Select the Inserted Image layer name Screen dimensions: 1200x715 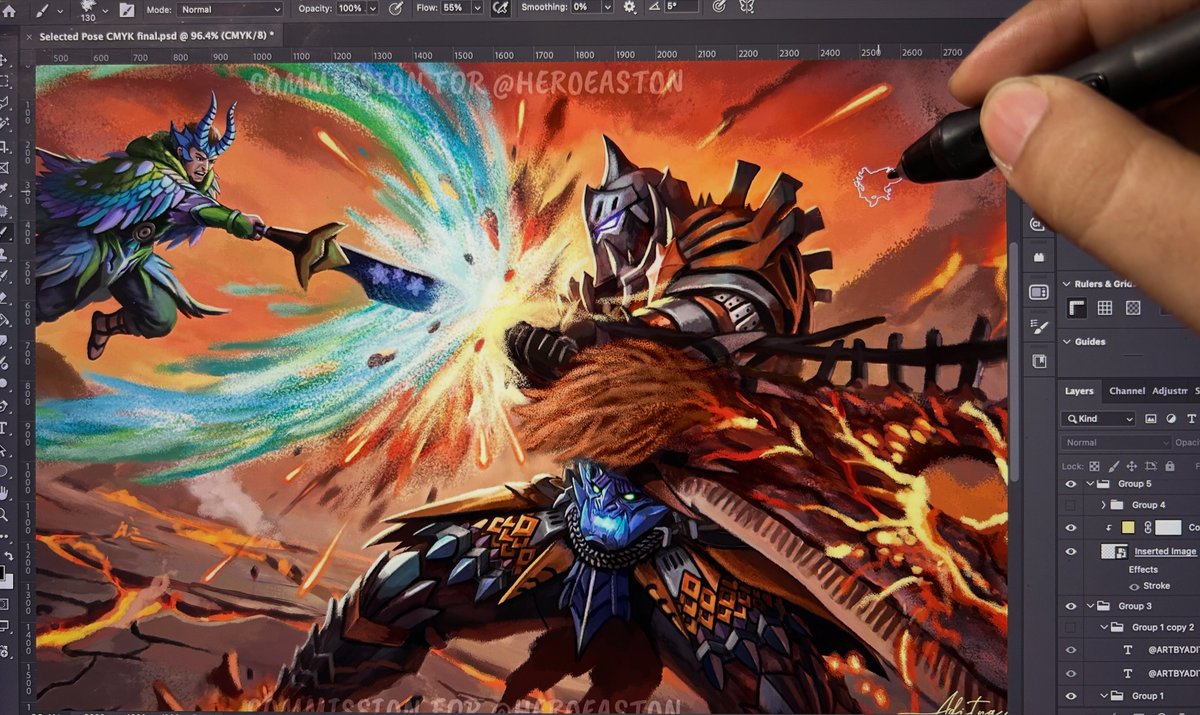[1165, 552]
